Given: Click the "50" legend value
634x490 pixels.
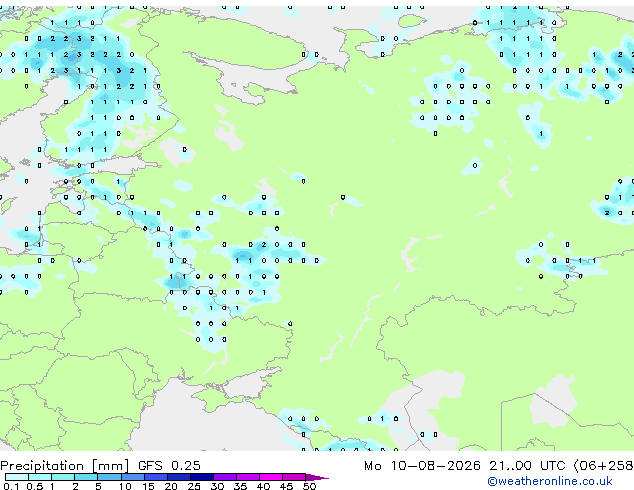Looking at the screenshot, I should 310,486.
